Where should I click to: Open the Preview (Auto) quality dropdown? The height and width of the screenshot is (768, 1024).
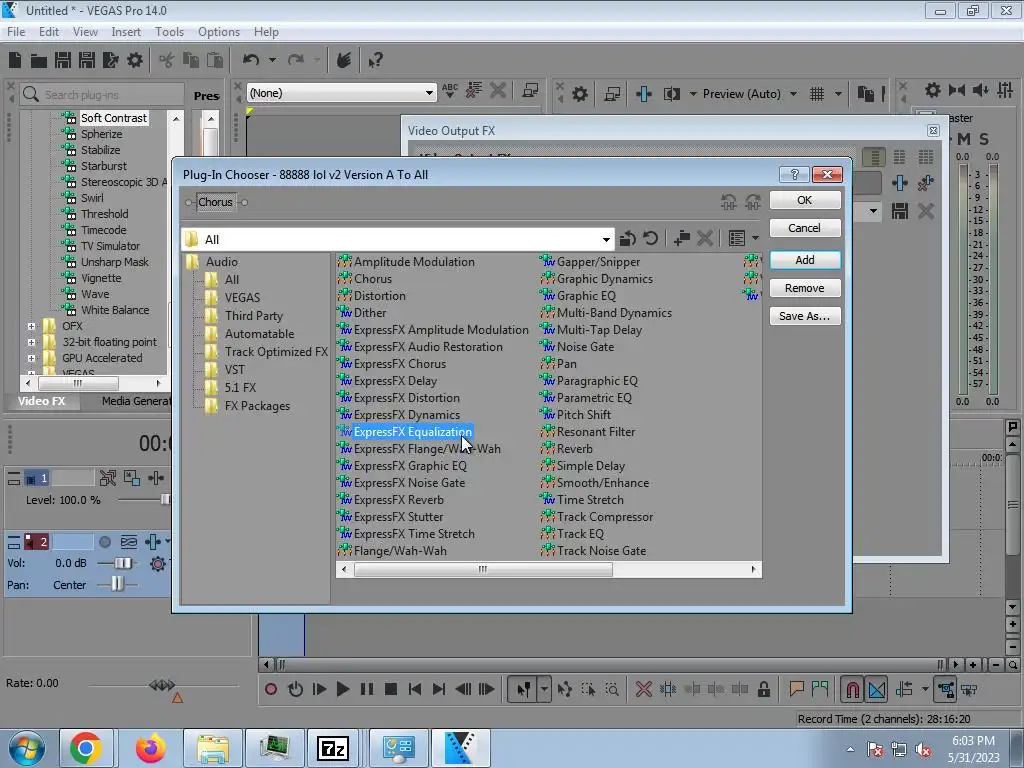pos(793,94)
